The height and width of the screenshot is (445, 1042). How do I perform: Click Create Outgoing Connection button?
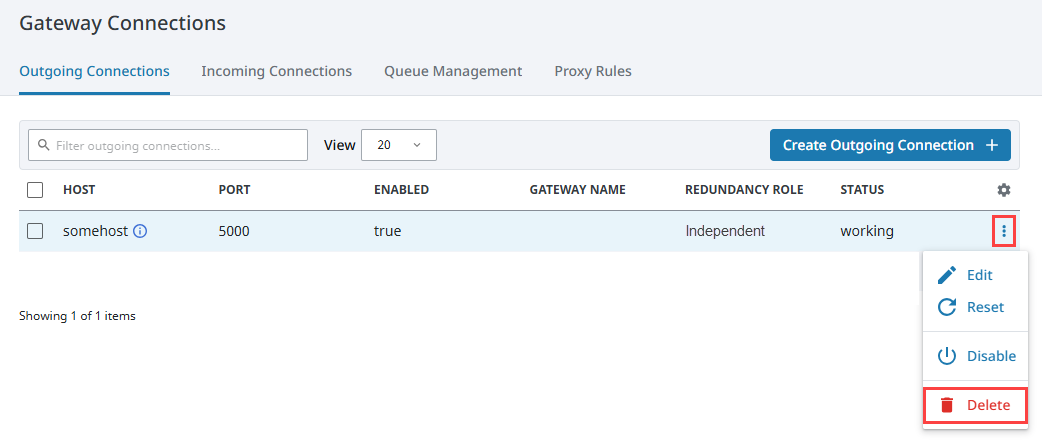click(889, 145)
